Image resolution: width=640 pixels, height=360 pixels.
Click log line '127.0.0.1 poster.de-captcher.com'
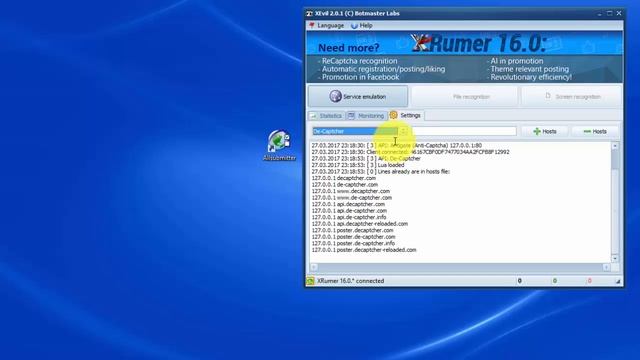click(353, 237)
